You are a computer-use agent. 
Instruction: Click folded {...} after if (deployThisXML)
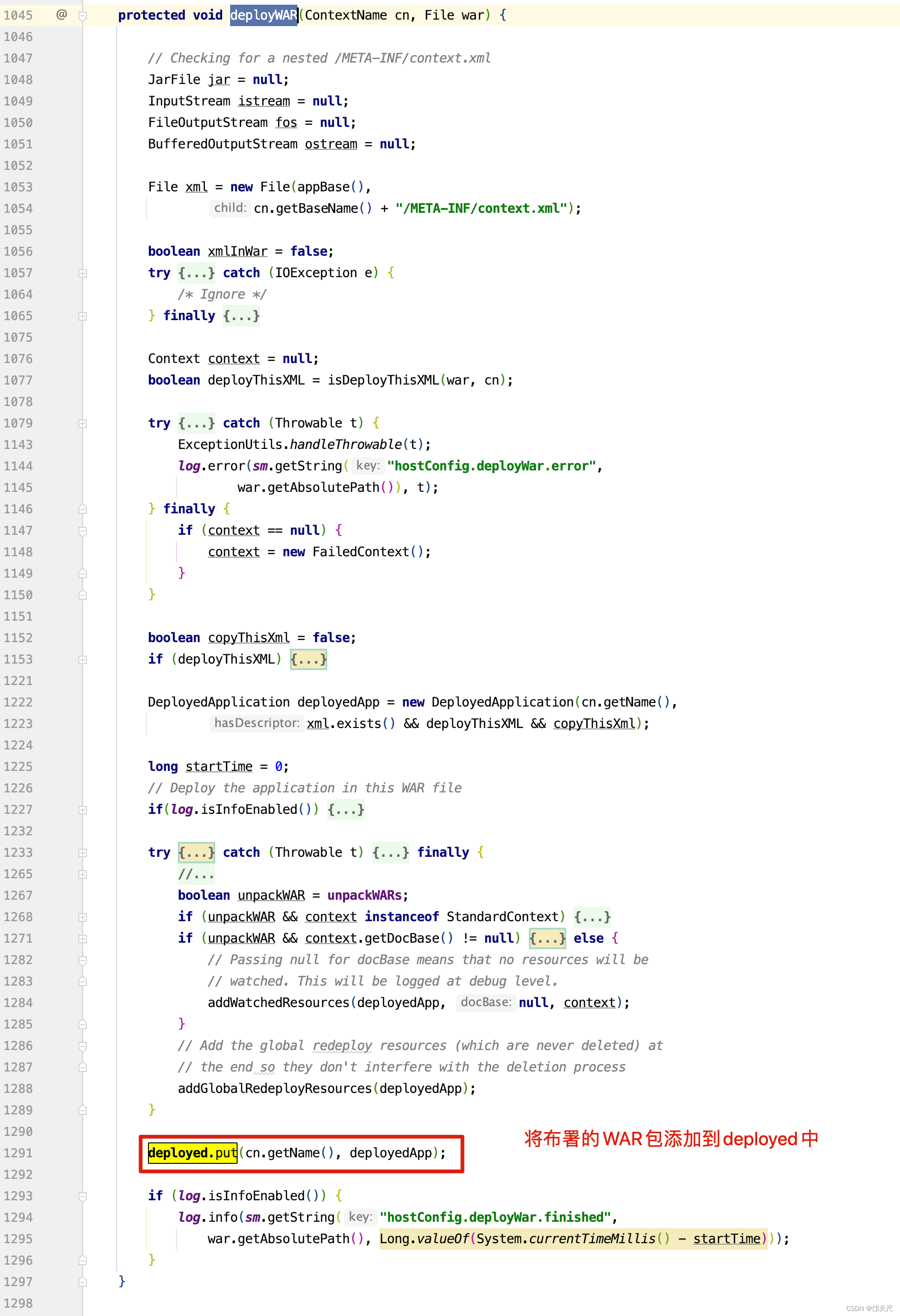coord(308,659)
